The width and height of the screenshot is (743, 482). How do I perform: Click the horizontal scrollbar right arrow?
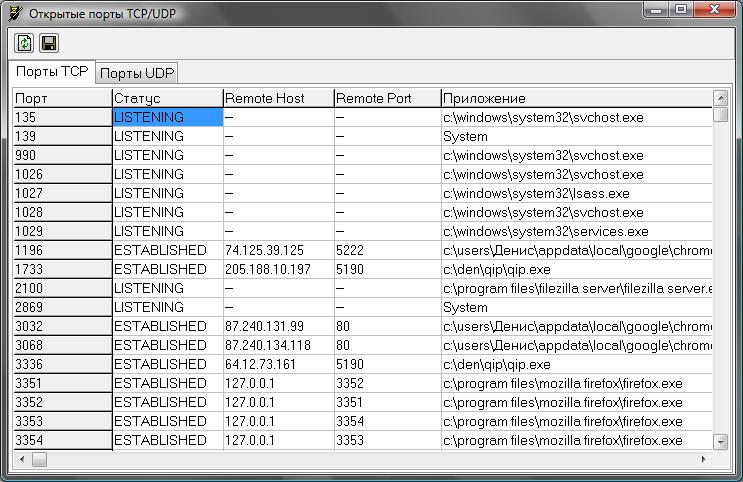click(x=704, y=459)
